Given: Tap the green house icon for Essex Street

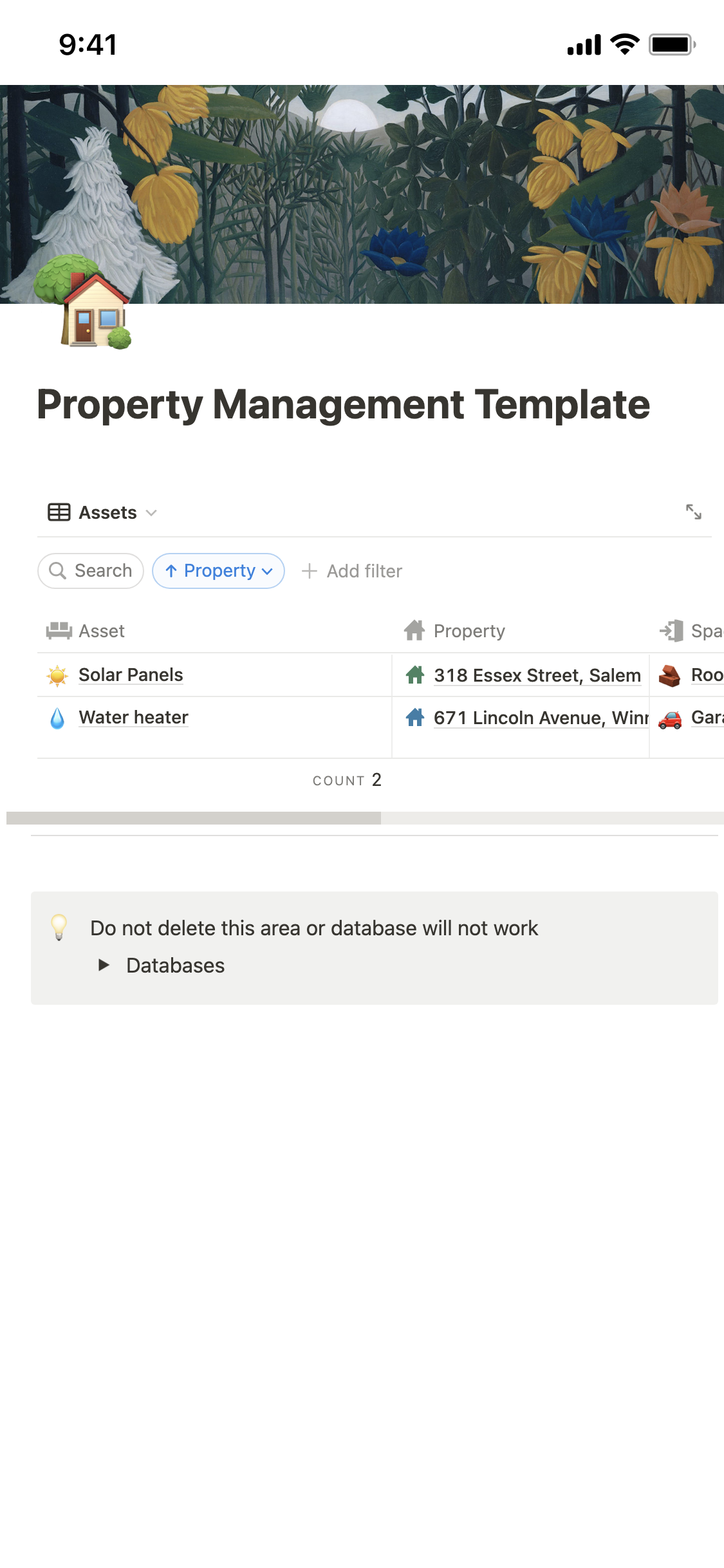Looking at the screenshot, I should pos(415,675).
